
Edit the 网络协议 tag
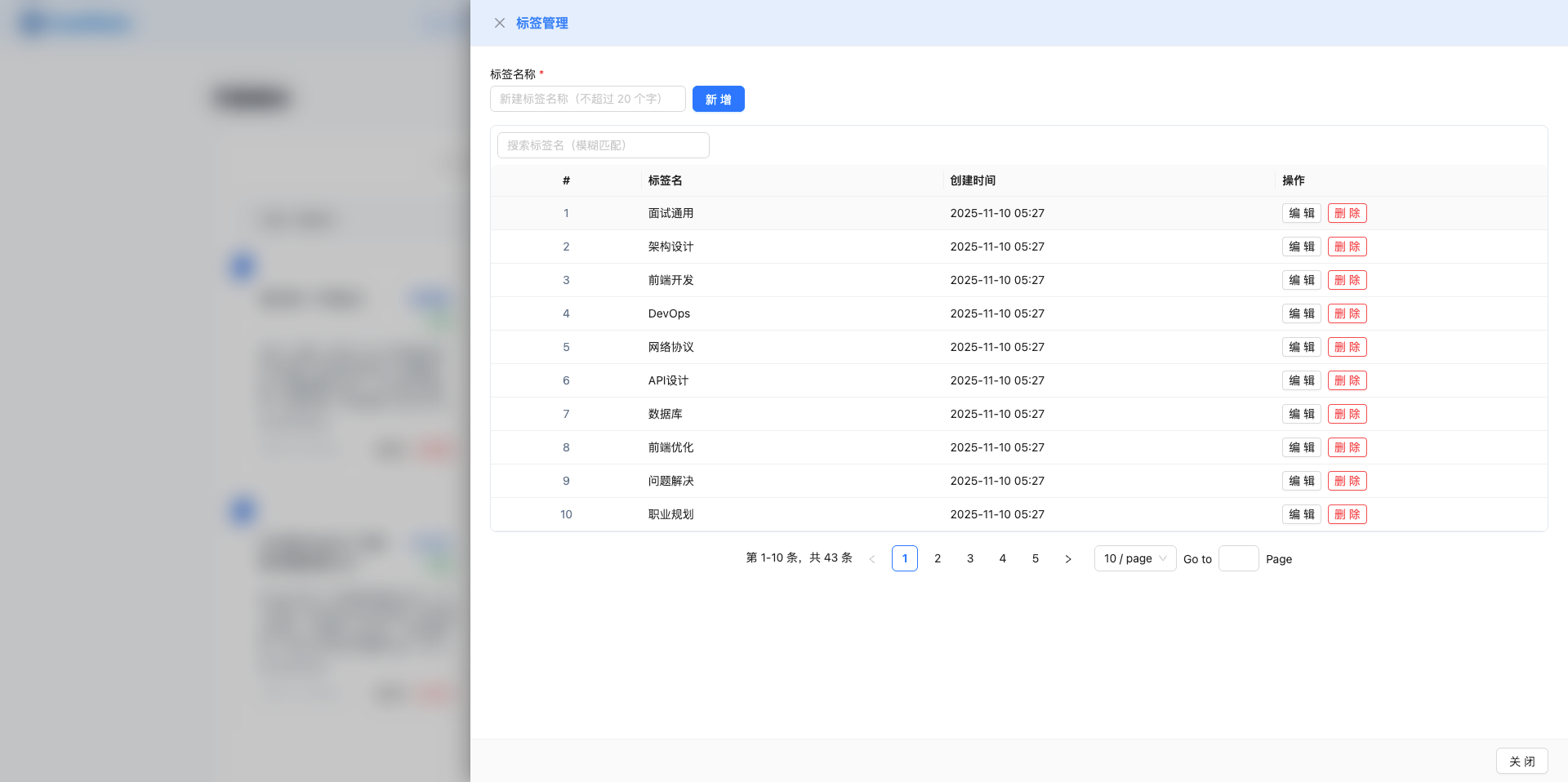(x=1301, y=347)
